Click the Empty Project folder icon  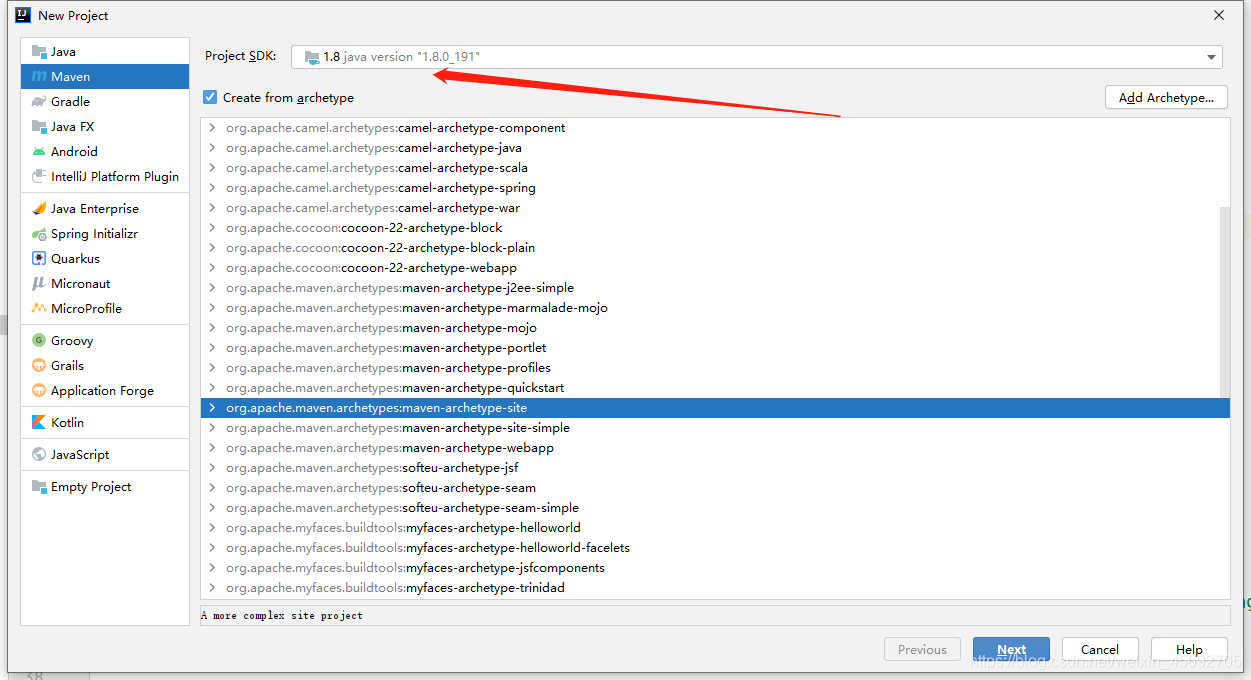pyautogui.click(x=39, y=487)
